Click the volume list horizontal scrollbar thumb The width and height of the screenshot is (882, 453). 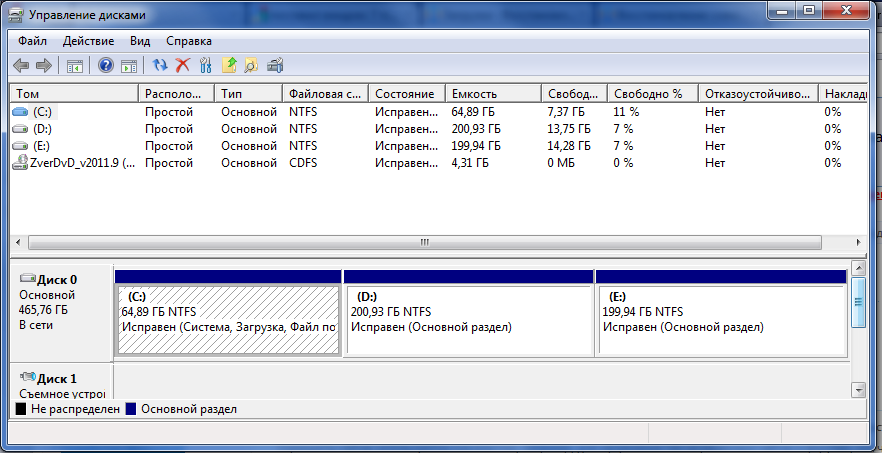pyautogui.click(x=423, y=242)
